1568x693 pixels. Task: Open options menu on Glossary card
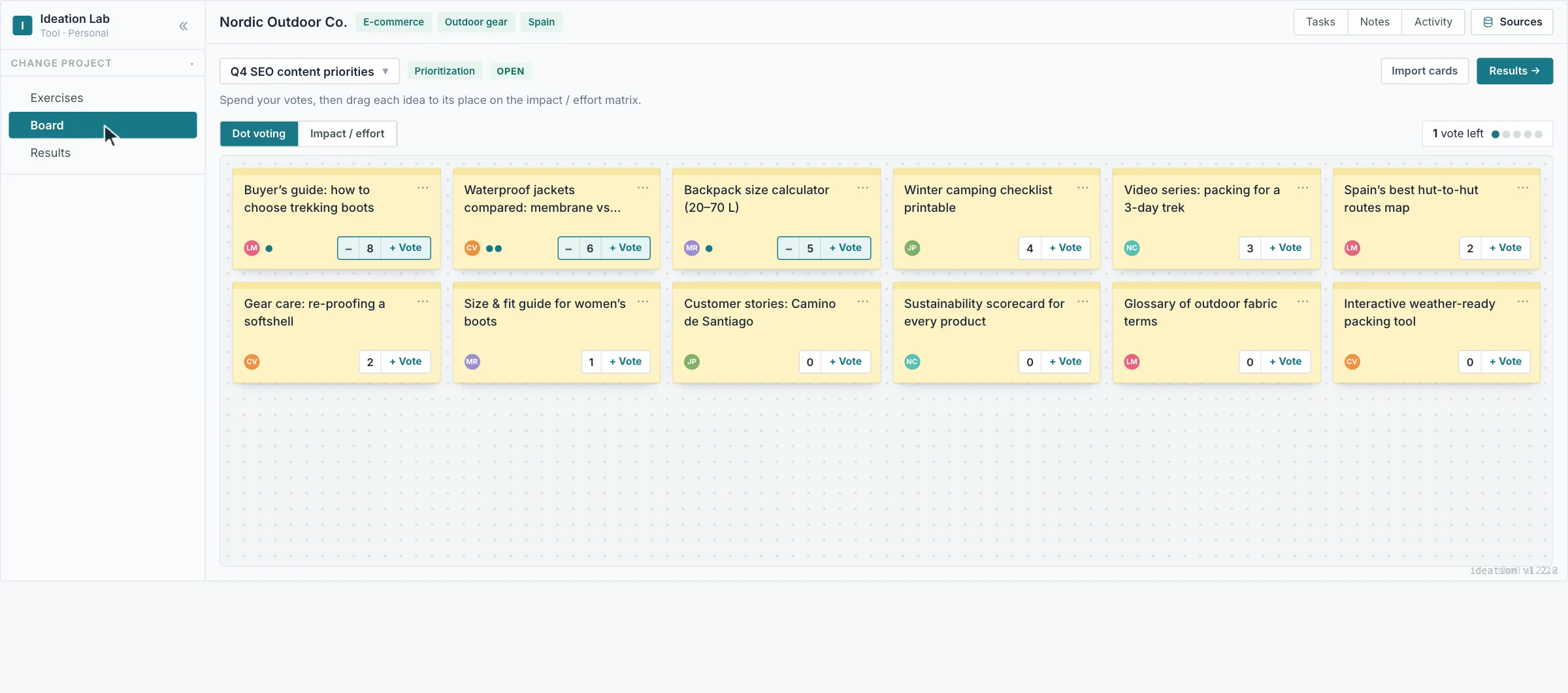tap(1303, 302)
